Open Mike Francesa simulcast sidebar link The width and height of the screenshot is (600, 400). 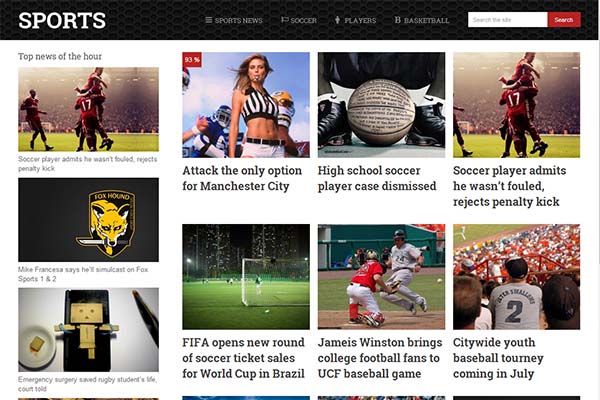pyautogui.click(x=83, y=274)
